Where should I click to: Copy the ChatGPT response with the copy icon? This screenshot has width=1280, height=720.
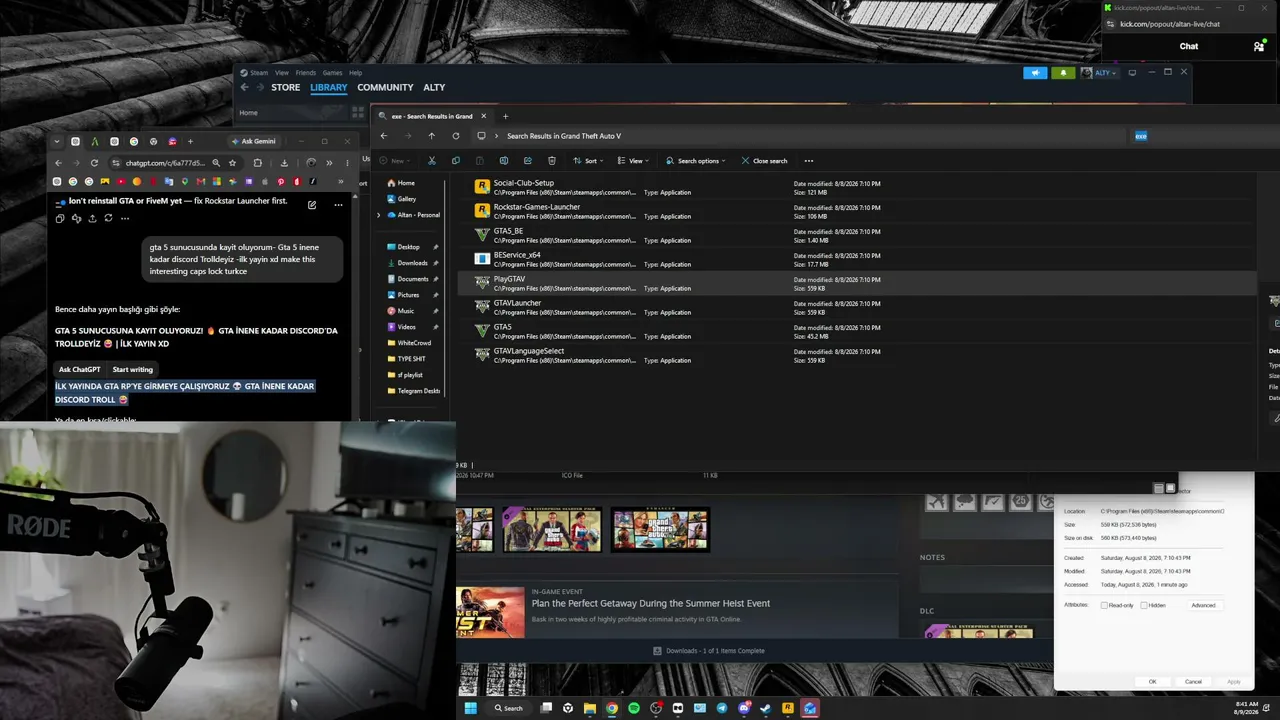[x=60, y=218]
